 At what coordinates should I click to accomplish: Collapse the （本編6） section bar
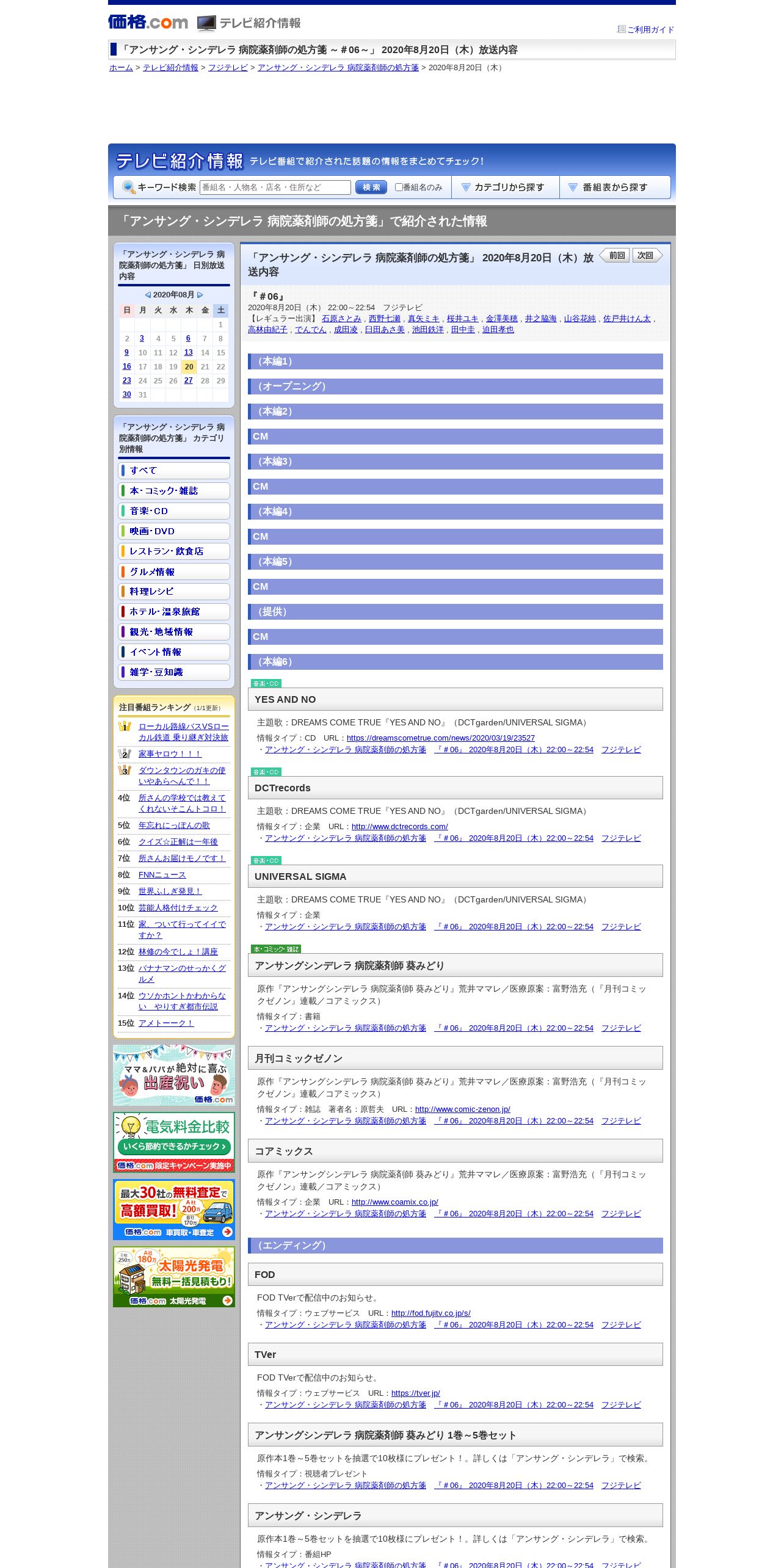point(456,662)
